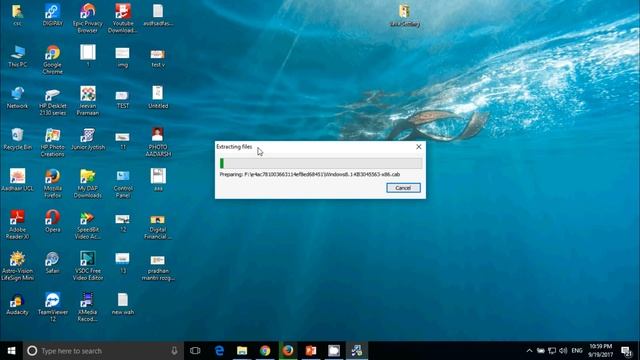Viewport: 640px width, 360px height.
Task: Open the XMedia Recode shortcut
Action: pyautogui.click(x=88, y=307)
